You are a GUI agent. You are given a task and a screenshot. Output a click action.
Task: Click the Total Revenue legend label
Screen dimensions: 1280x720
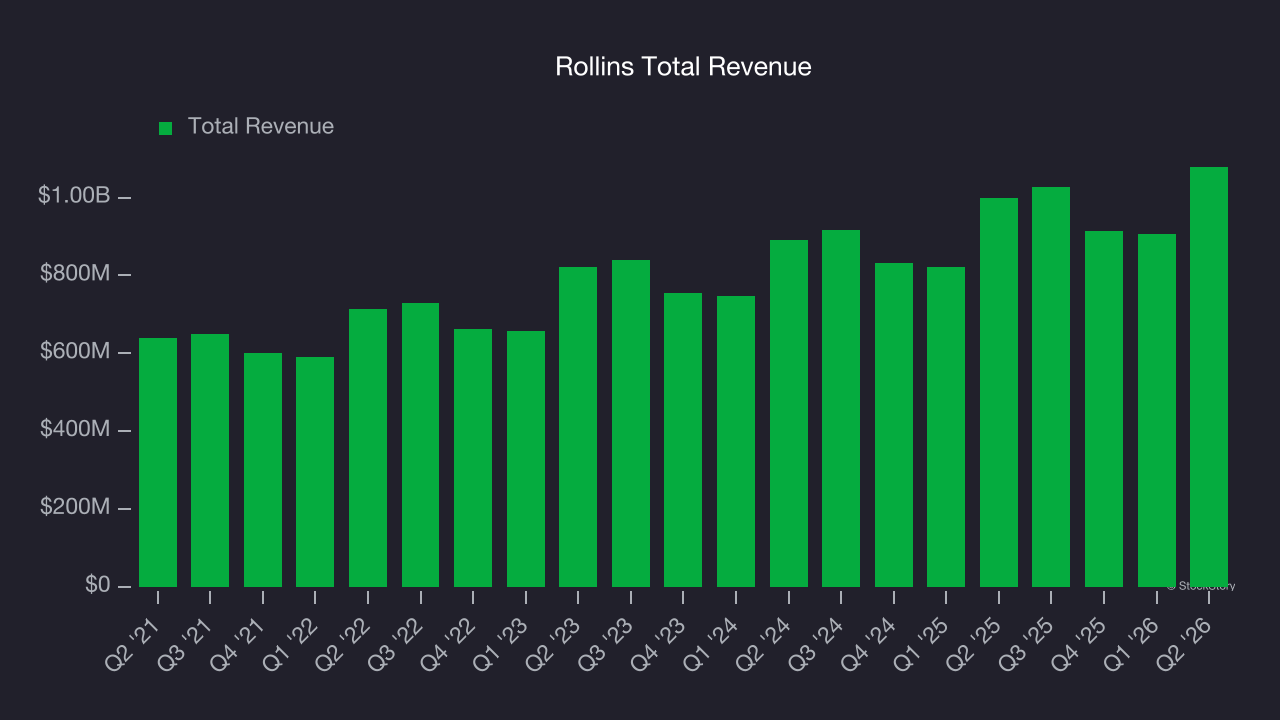(x=261, y=127)
